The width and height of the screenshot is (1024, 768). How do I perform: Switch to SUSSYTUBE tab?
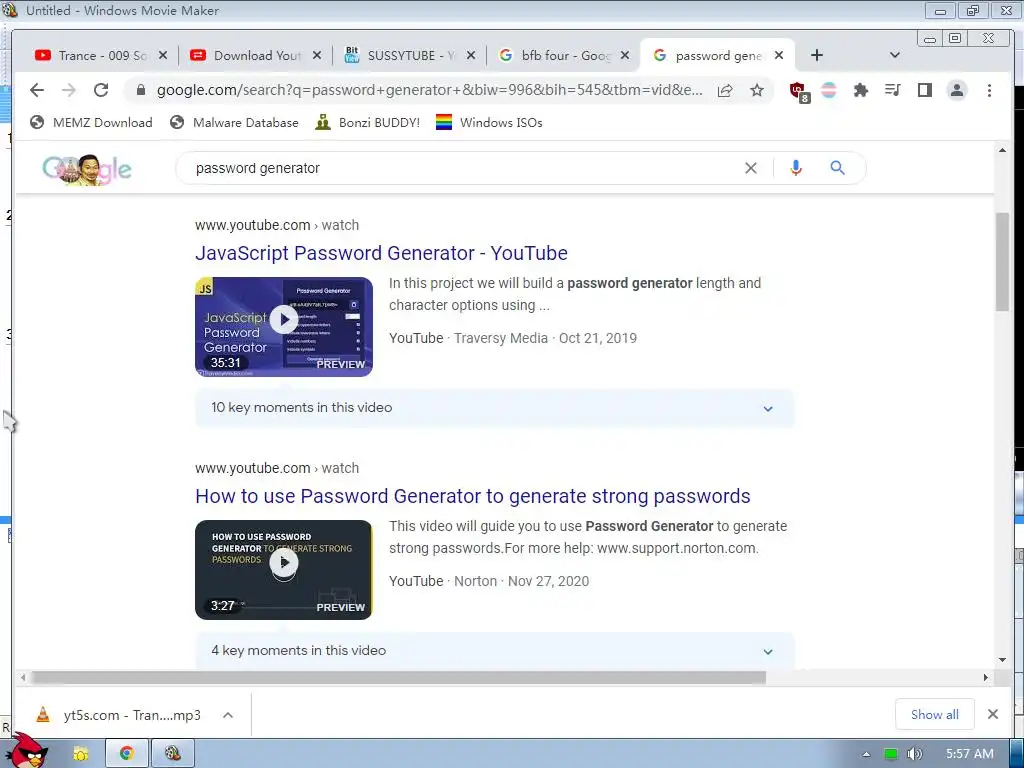coord(402,56)
